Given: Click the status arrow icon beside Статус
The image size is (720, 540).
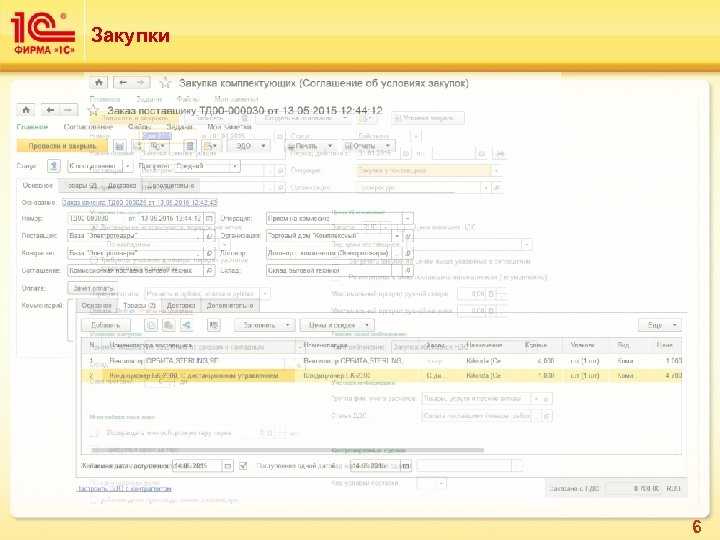Looking at the screenshot, I should coord(54,166).
